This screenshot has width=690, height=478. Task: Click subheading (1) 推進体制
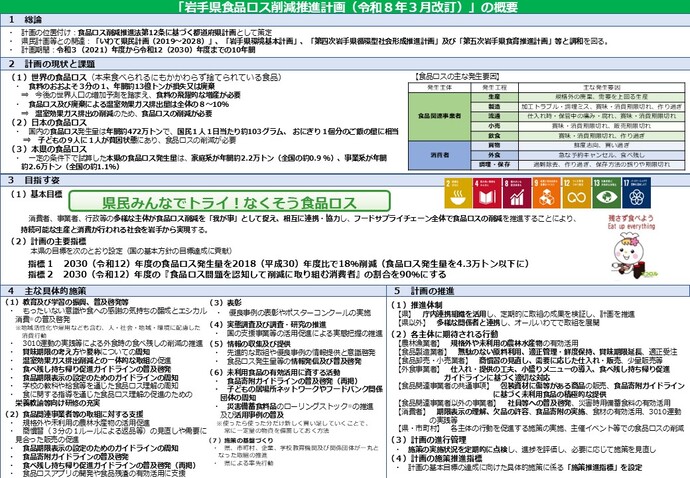point(417,305)
